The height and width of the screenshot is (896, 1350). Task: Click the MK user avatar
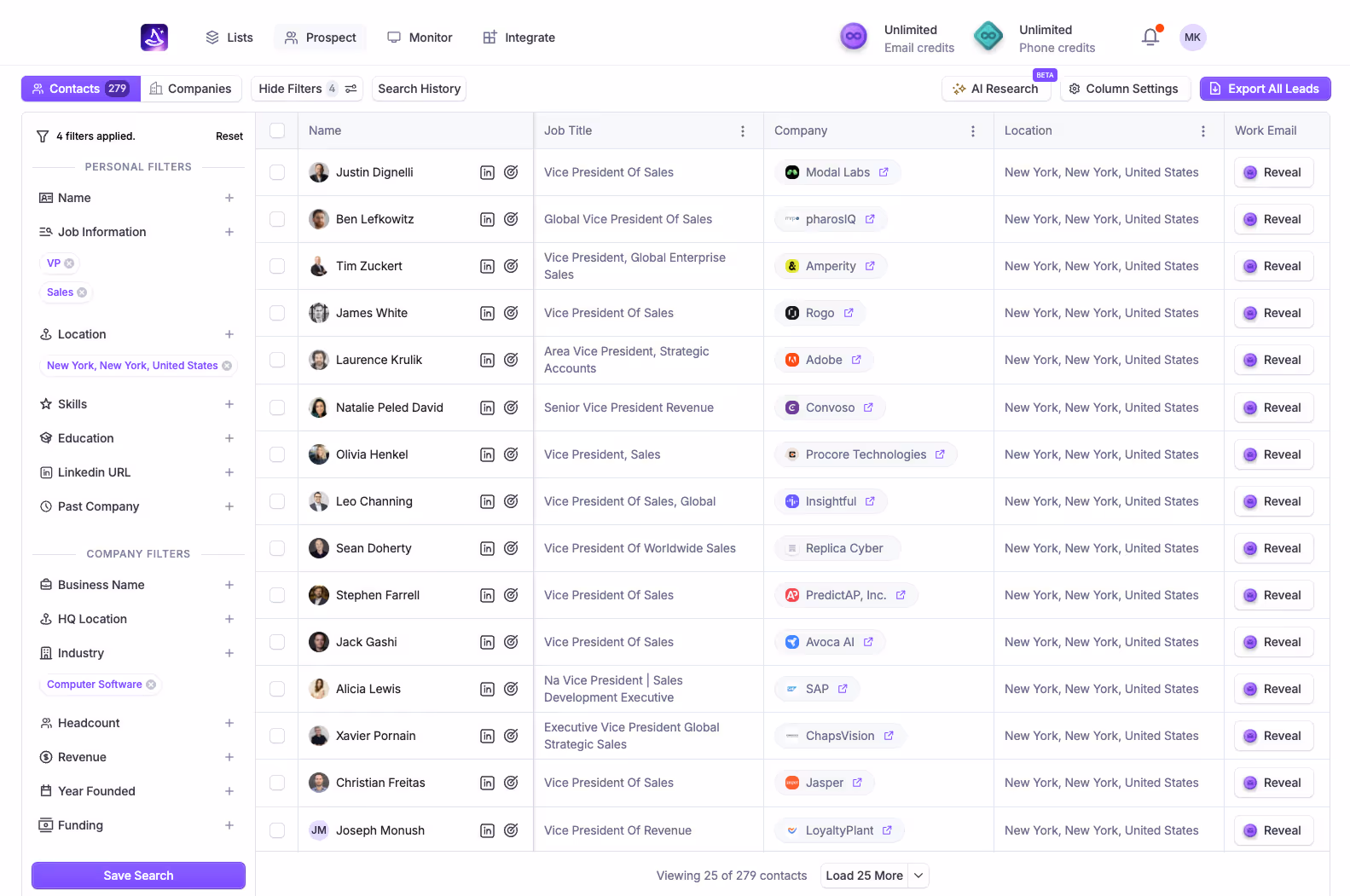(1192, 38)
